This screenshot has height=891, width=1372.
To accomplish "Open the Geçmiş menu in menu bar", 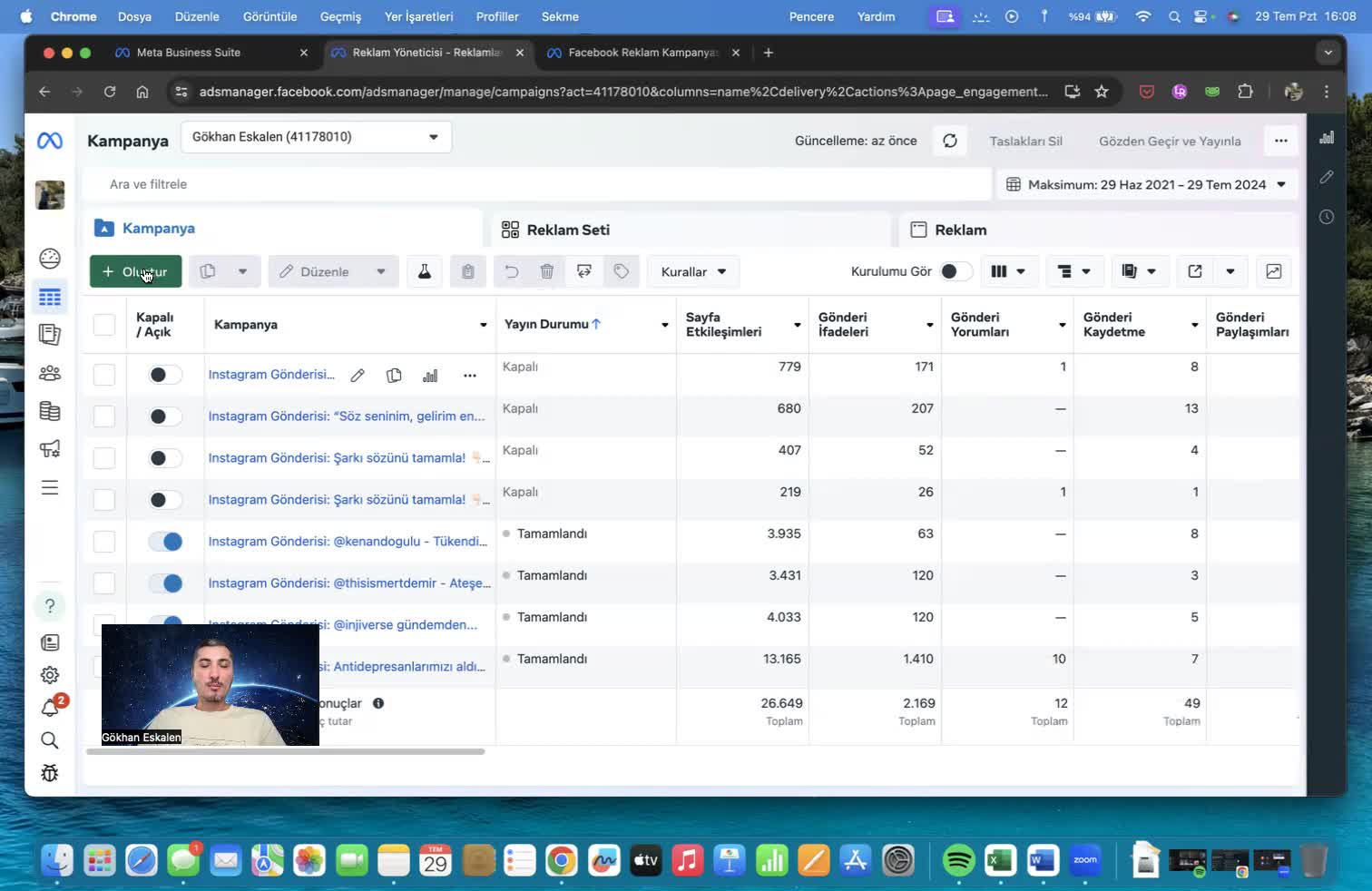I will [340, 16].
